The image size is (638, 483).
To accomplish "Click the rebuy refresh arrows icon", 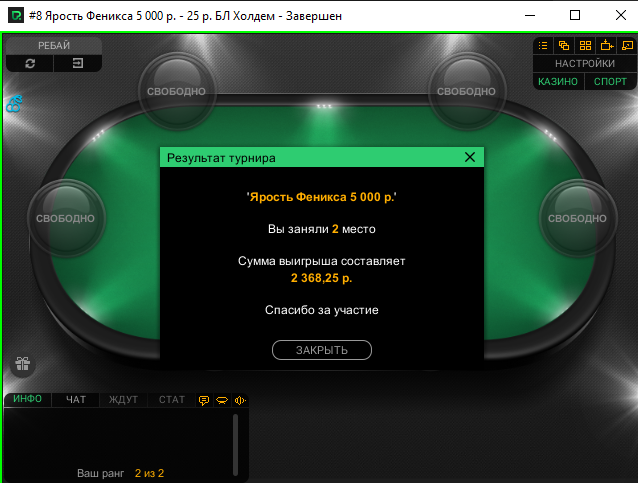I will (x=30, y=63).
